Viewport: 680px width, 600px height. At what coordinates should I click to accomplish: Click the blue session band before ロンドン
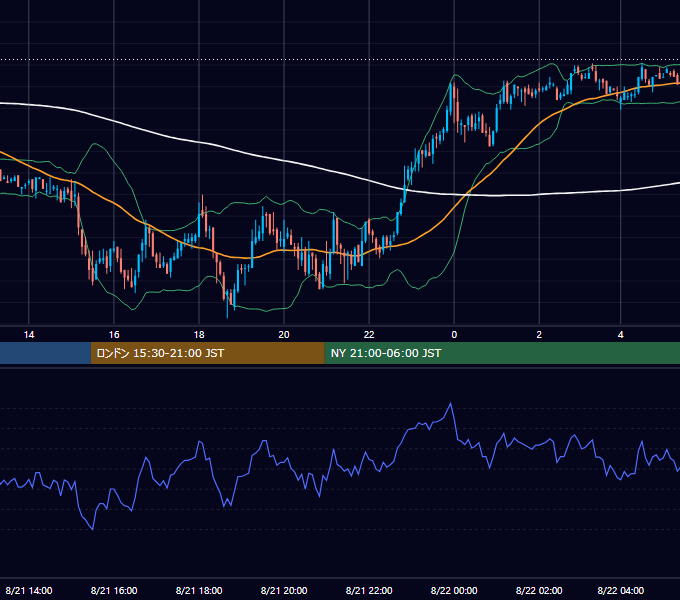point(45,353)
